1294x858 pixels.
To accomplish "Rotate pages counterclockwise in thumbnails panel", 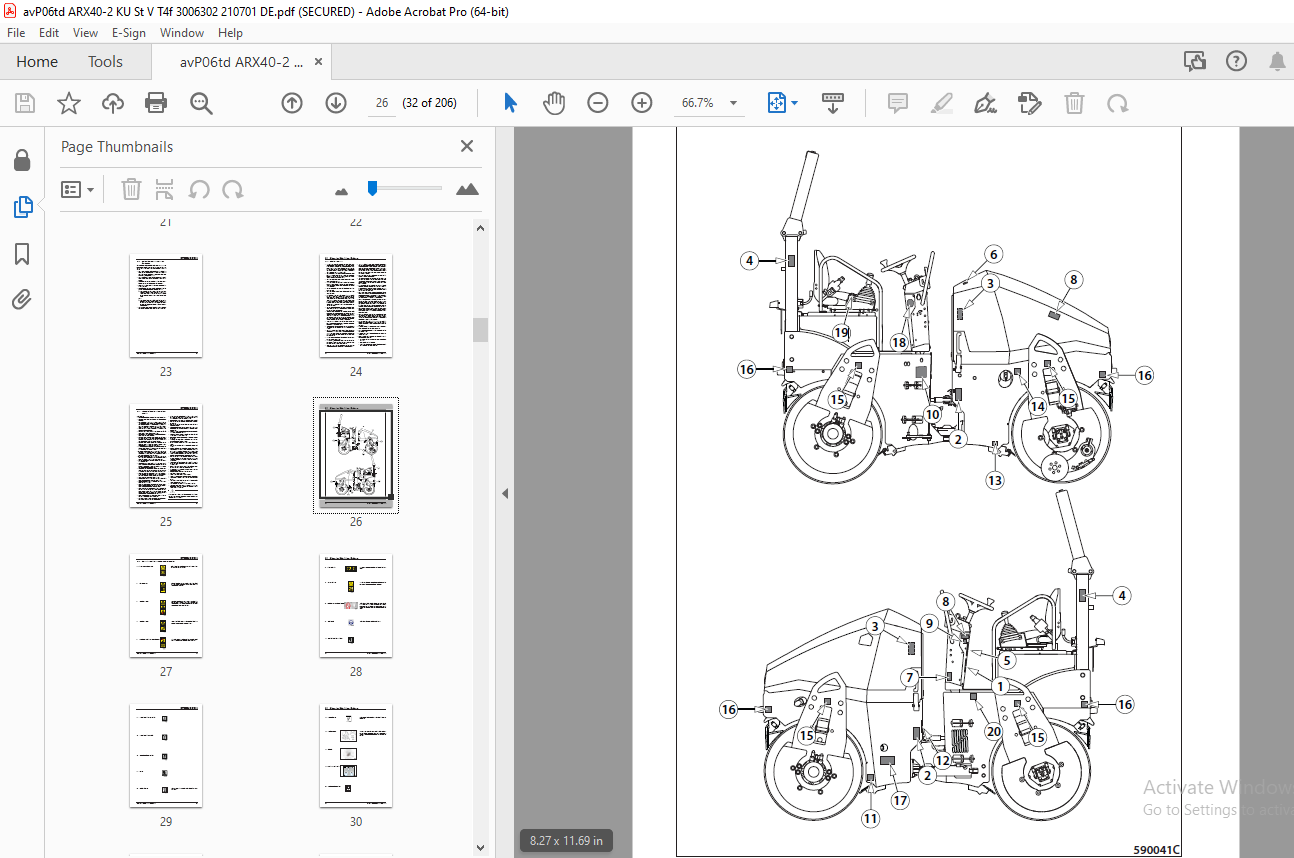I will [x=199, y=189].
